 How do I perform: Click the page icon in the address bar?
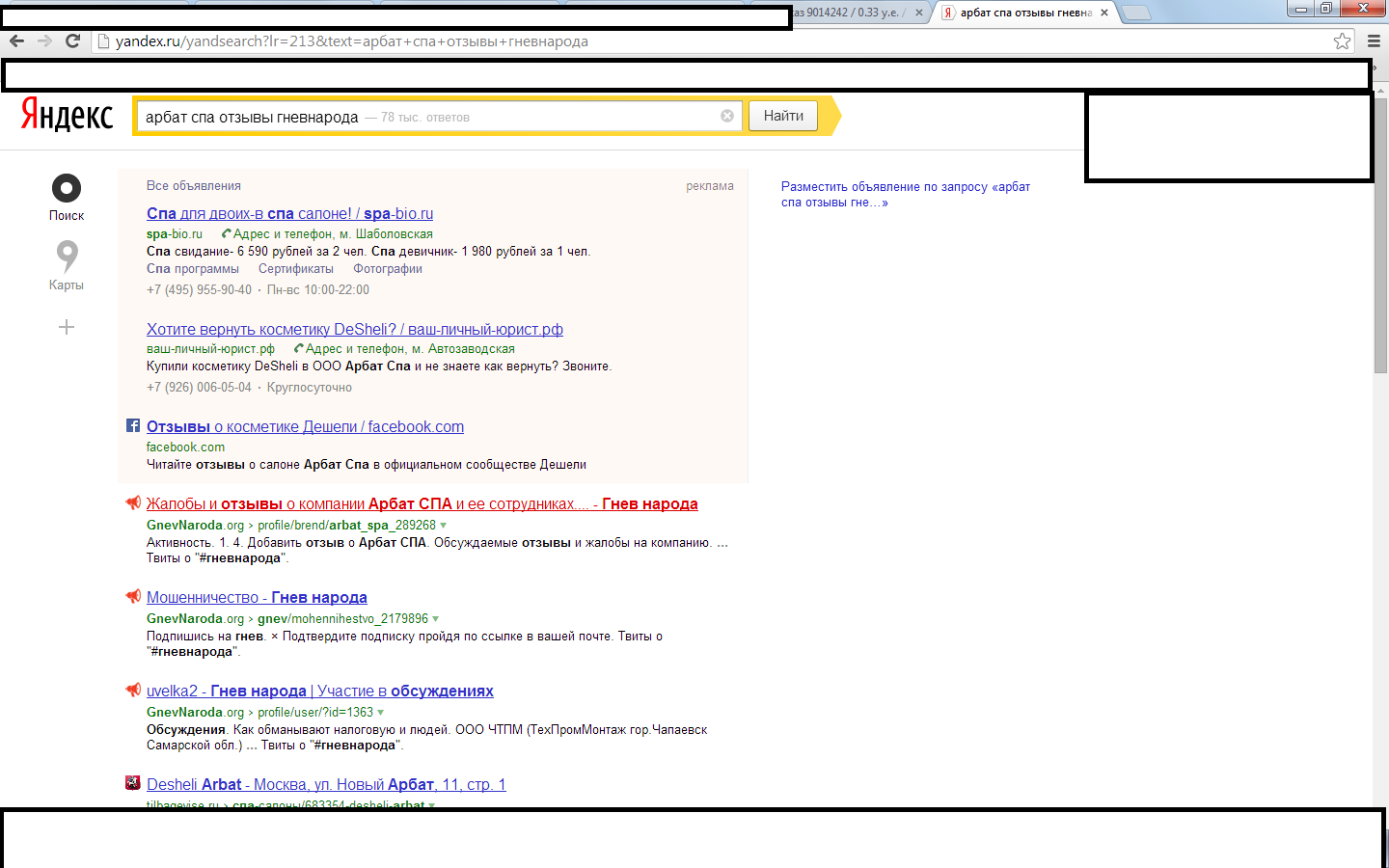104,41
